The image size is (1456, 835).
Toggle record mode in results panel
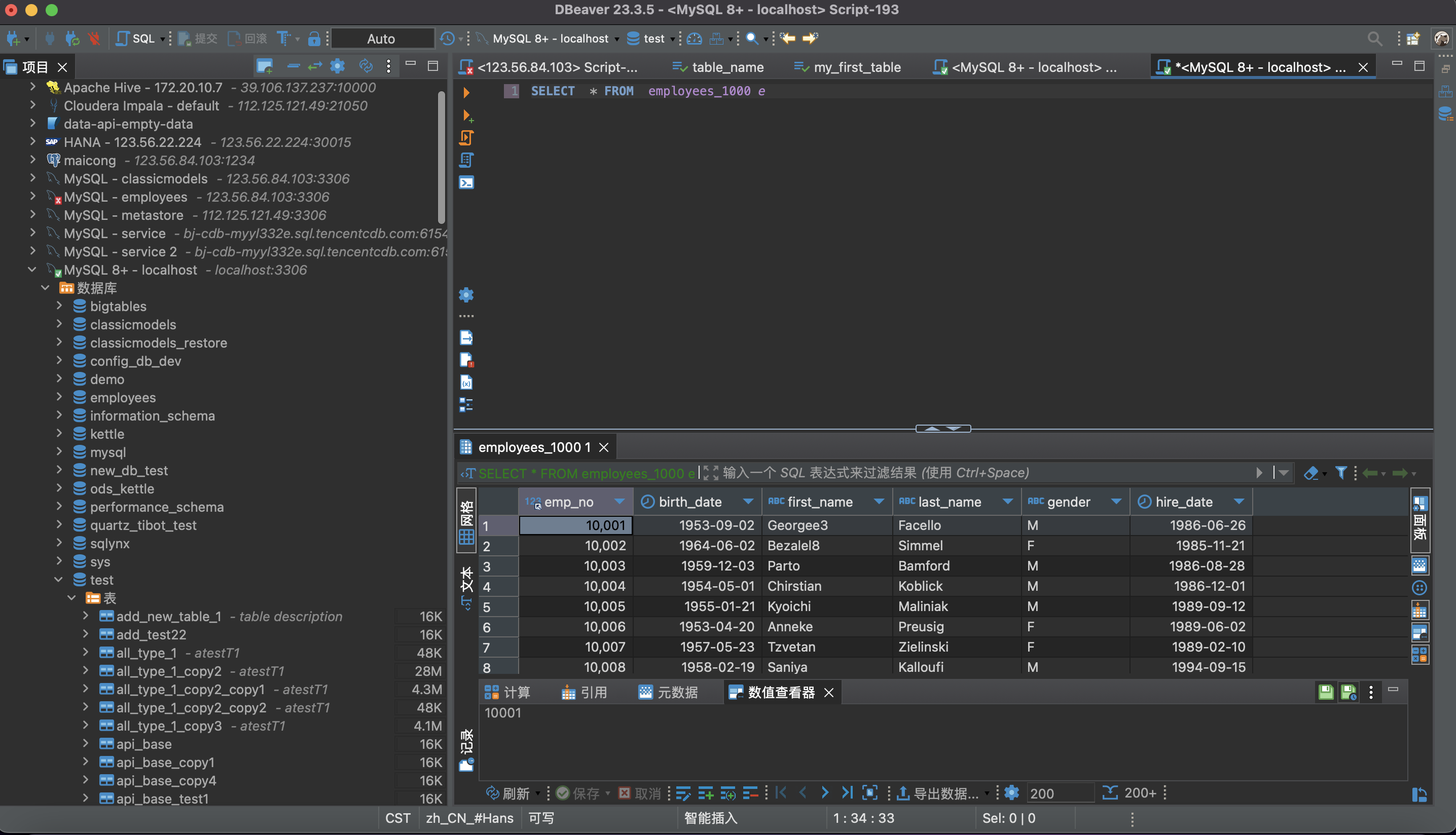[x=466, y=749]
